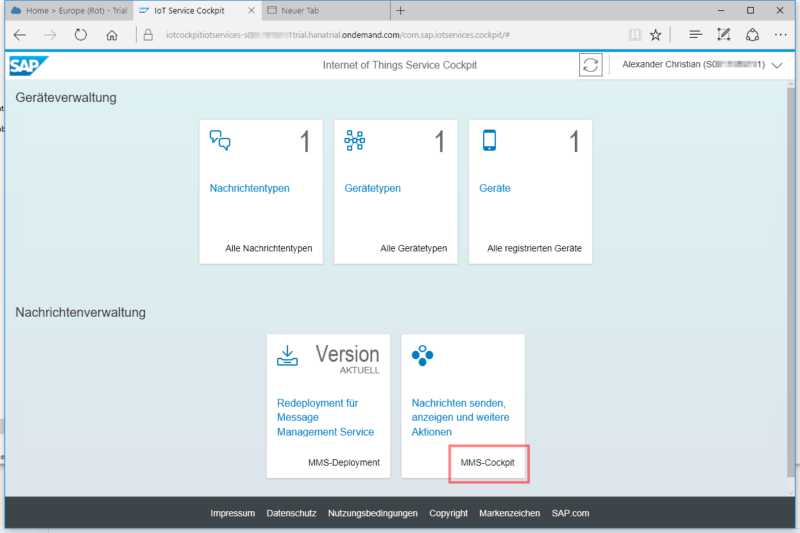Click the Alle registrierten Geräte label

click(534, 248)
